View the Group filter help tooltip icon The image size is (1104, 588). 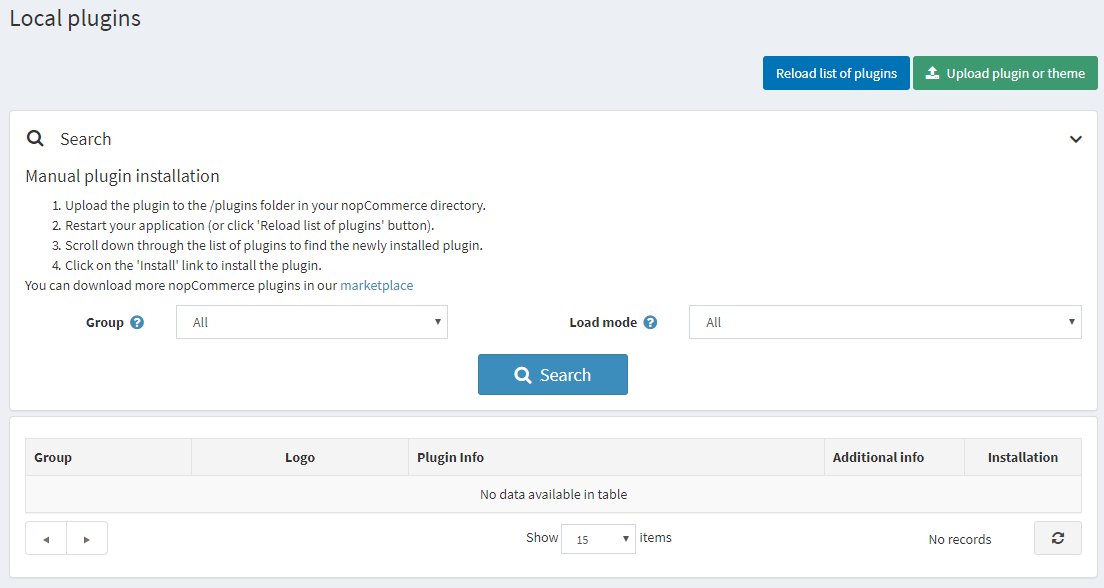[x=137, y=322]
